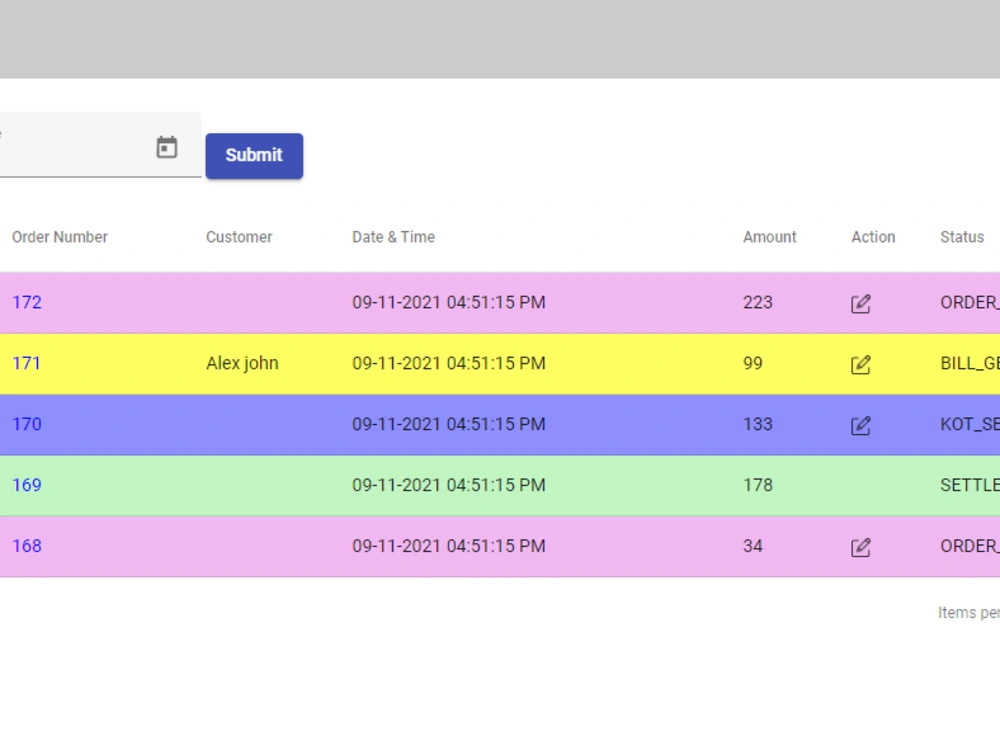Open order number 171 link
The width and height of the screenshot is (1000, 750).
click(26, 364)
